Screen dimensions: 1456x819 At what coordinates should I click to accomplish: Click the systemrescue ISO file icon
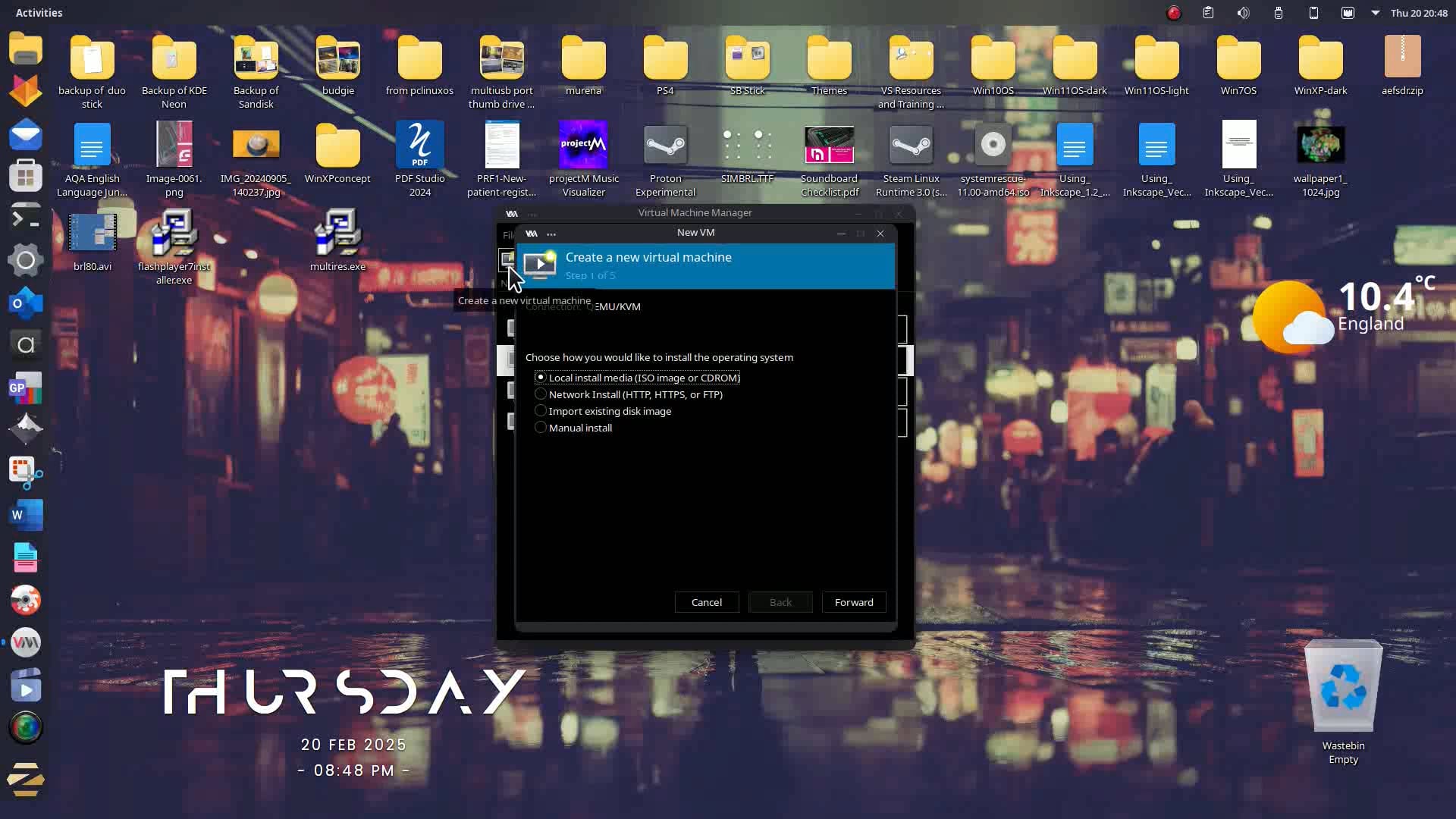click(x=993, y=144)
